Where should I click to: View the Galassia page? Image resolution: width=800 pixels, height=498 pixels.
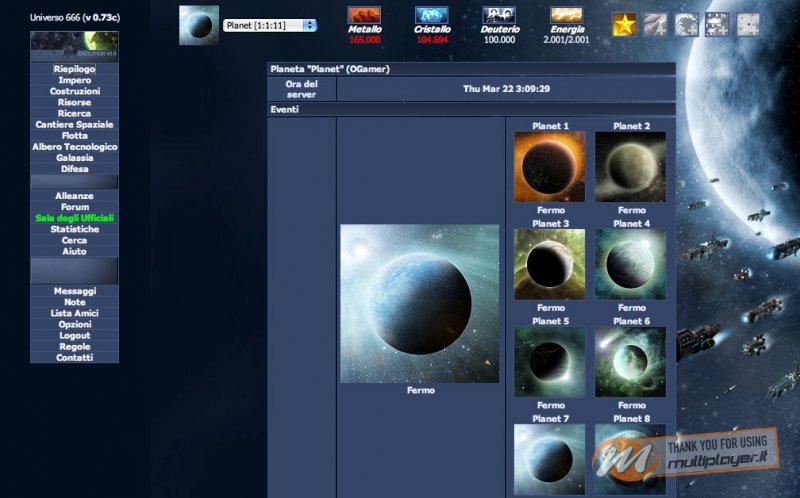pos(74,158)
